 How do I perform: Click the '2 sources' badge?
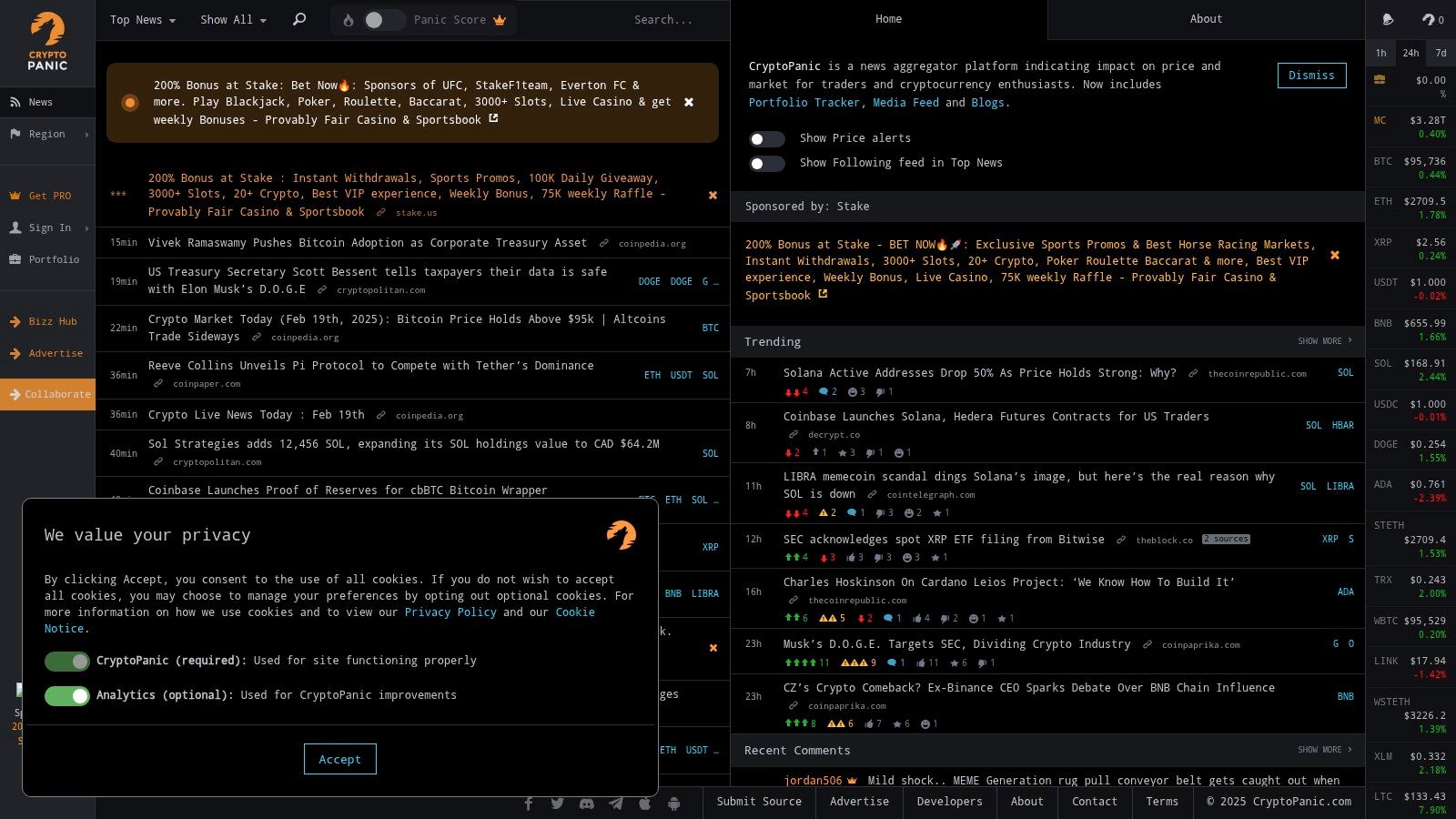tap(1226, 540)
